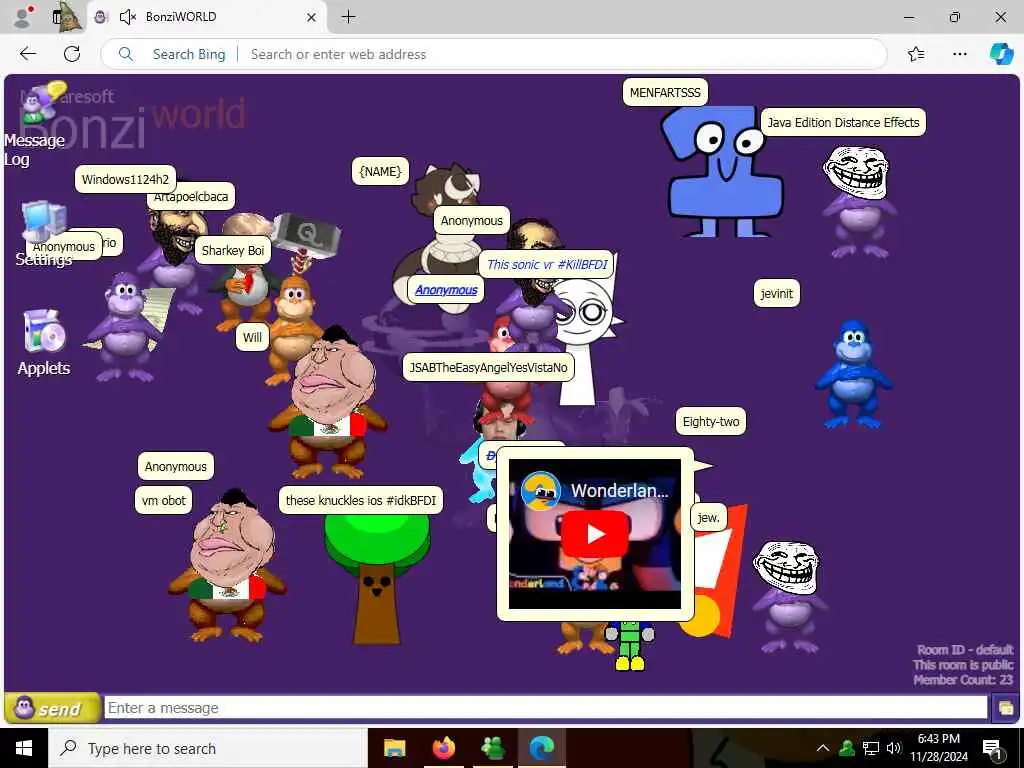Open a new browser tab

click(x=349, y=17)
